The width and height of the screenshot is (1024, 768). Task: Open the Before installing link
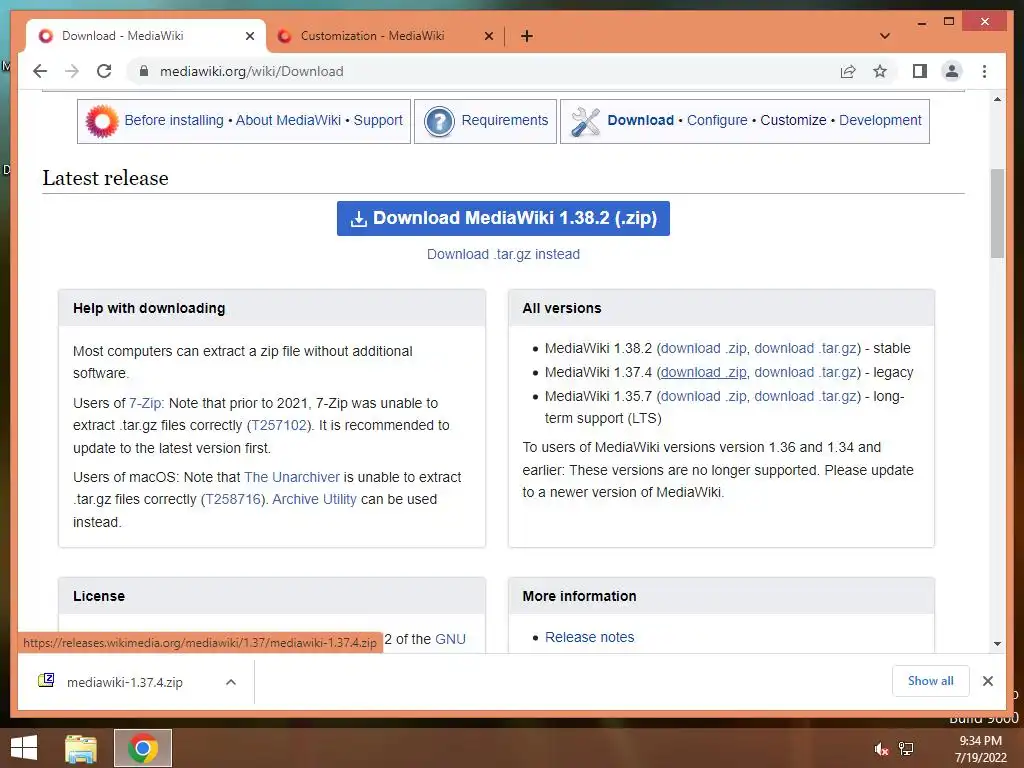[174, 120]
